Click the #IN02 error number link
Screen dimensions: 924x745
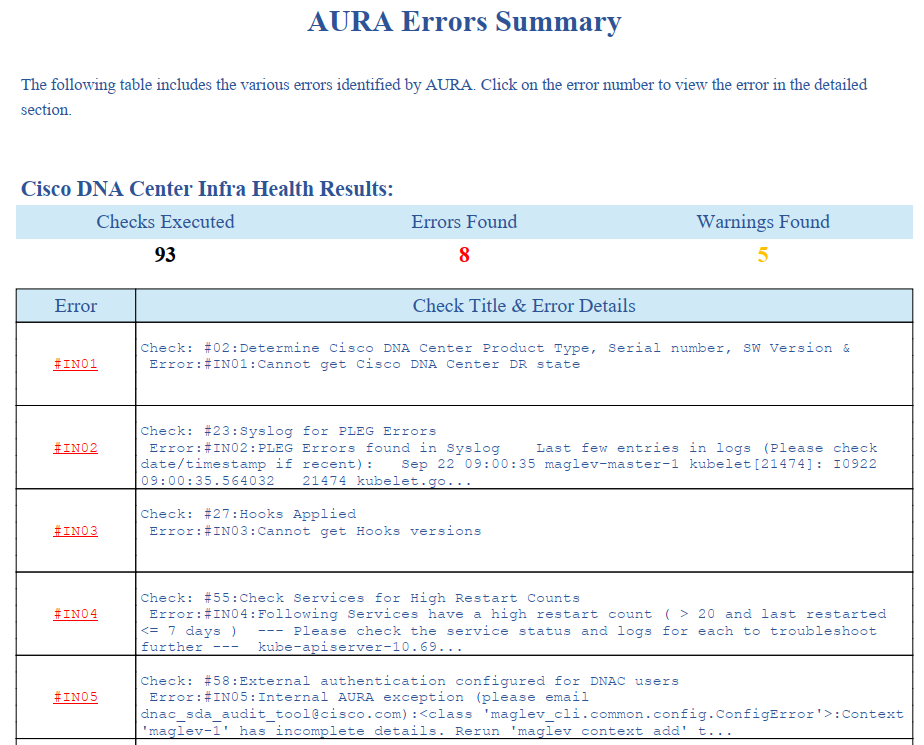[x=76, y=447]
